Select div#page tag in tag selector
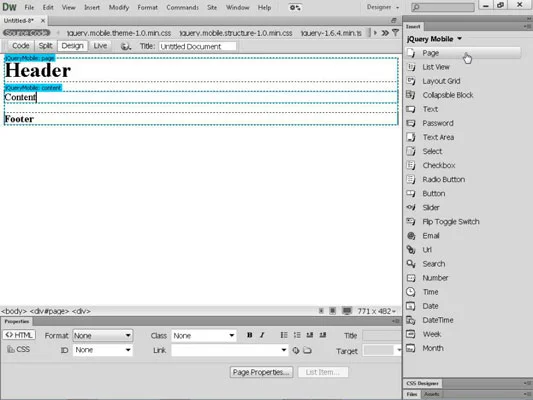This screenshot has height=400, width=533. 49,311
